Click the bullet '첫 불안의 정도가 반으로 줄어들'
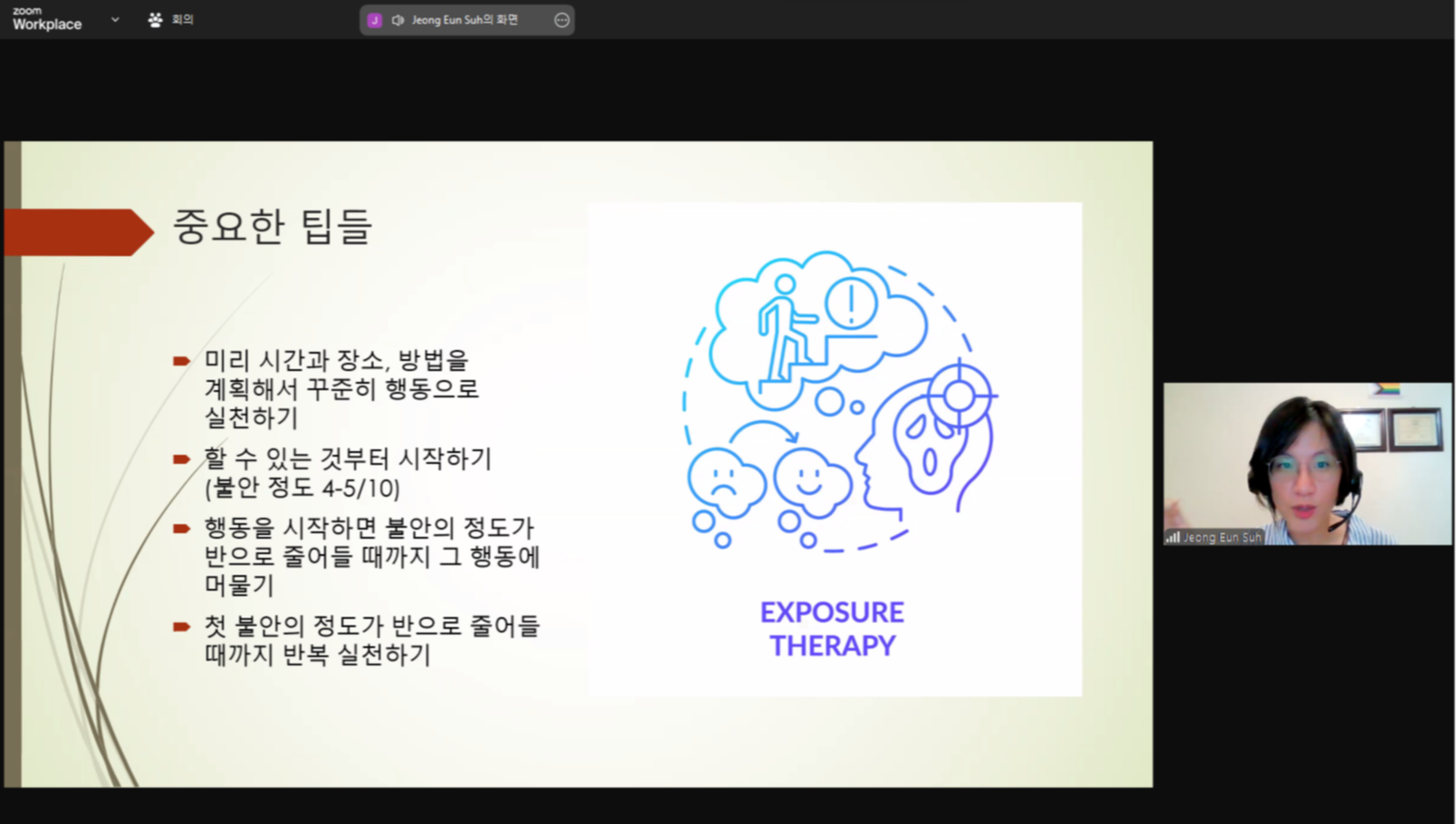Viewport: 1456px width, 824px height. point(372,627)
